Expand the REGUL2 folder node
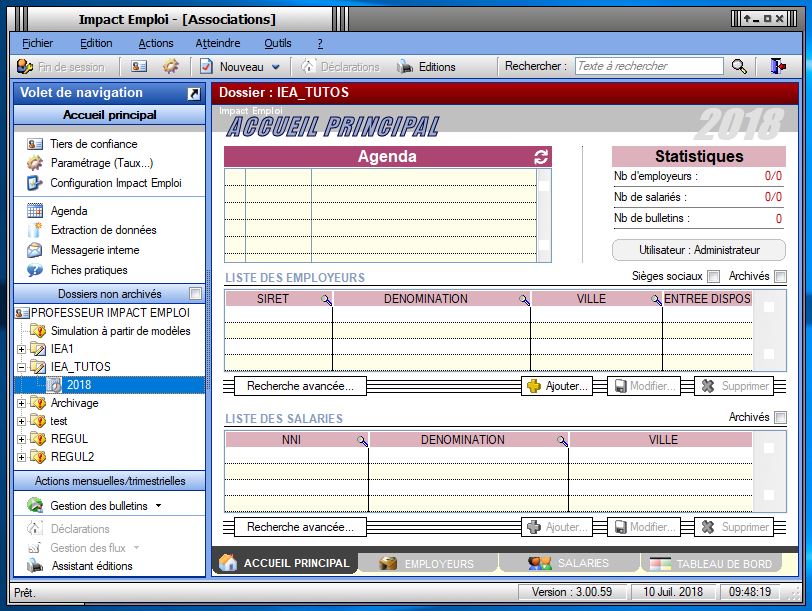812x611 pixels. coord(21,457)
